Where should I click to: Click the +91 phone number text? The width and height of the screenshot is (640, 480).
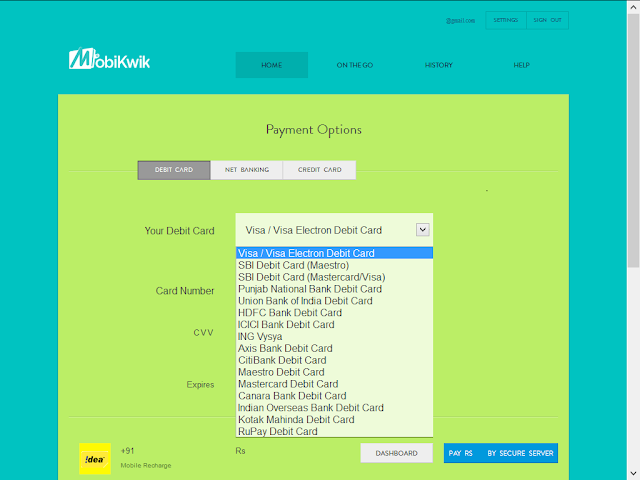click(x=127, y=451)
